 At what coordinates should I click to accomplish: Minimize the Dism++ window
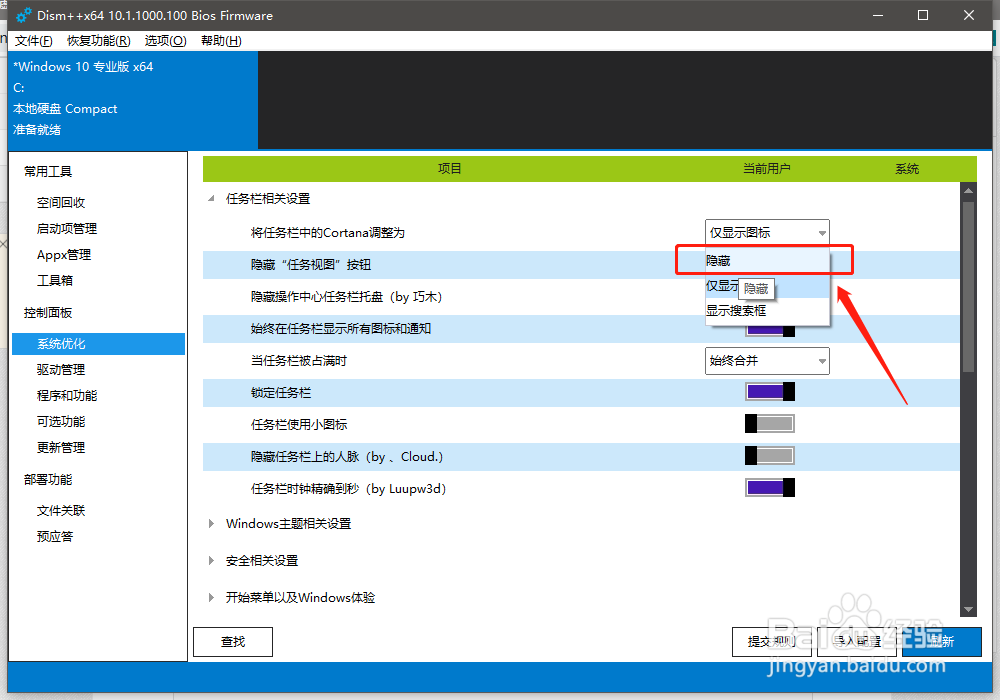878,15
